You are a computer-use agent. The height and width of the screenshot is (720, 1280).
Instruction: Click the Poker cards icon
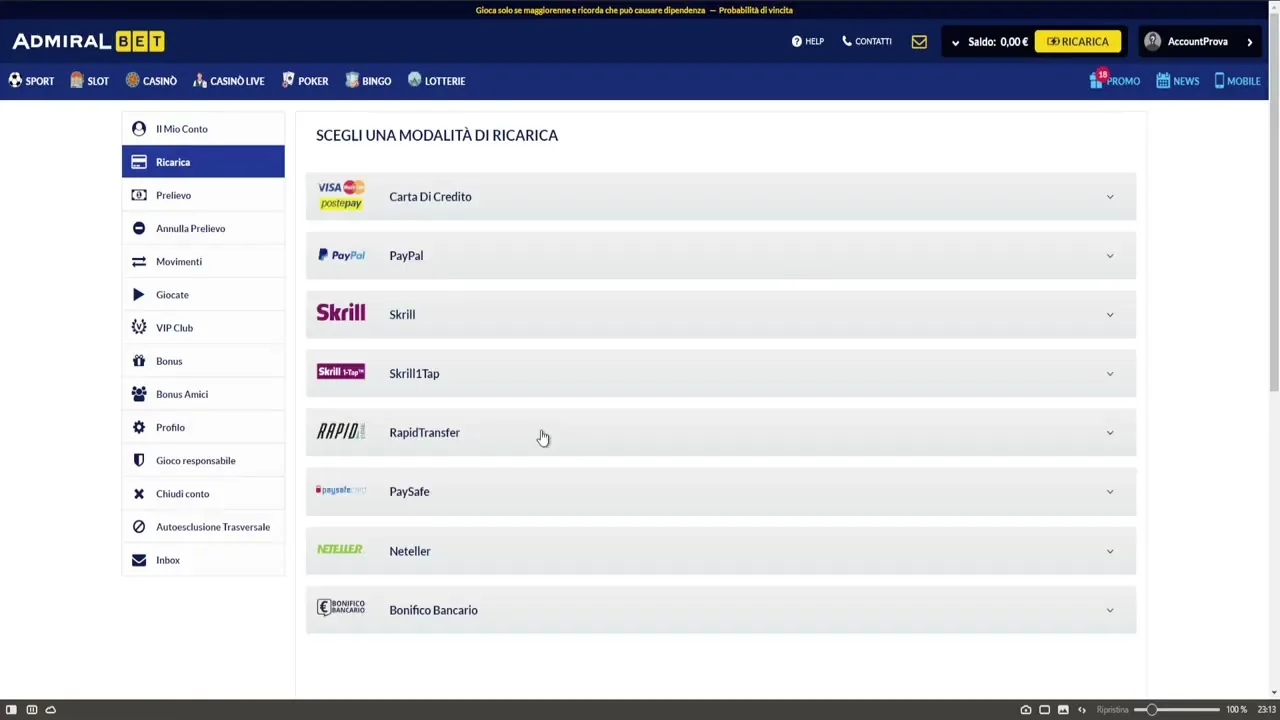tap(288, 80)
